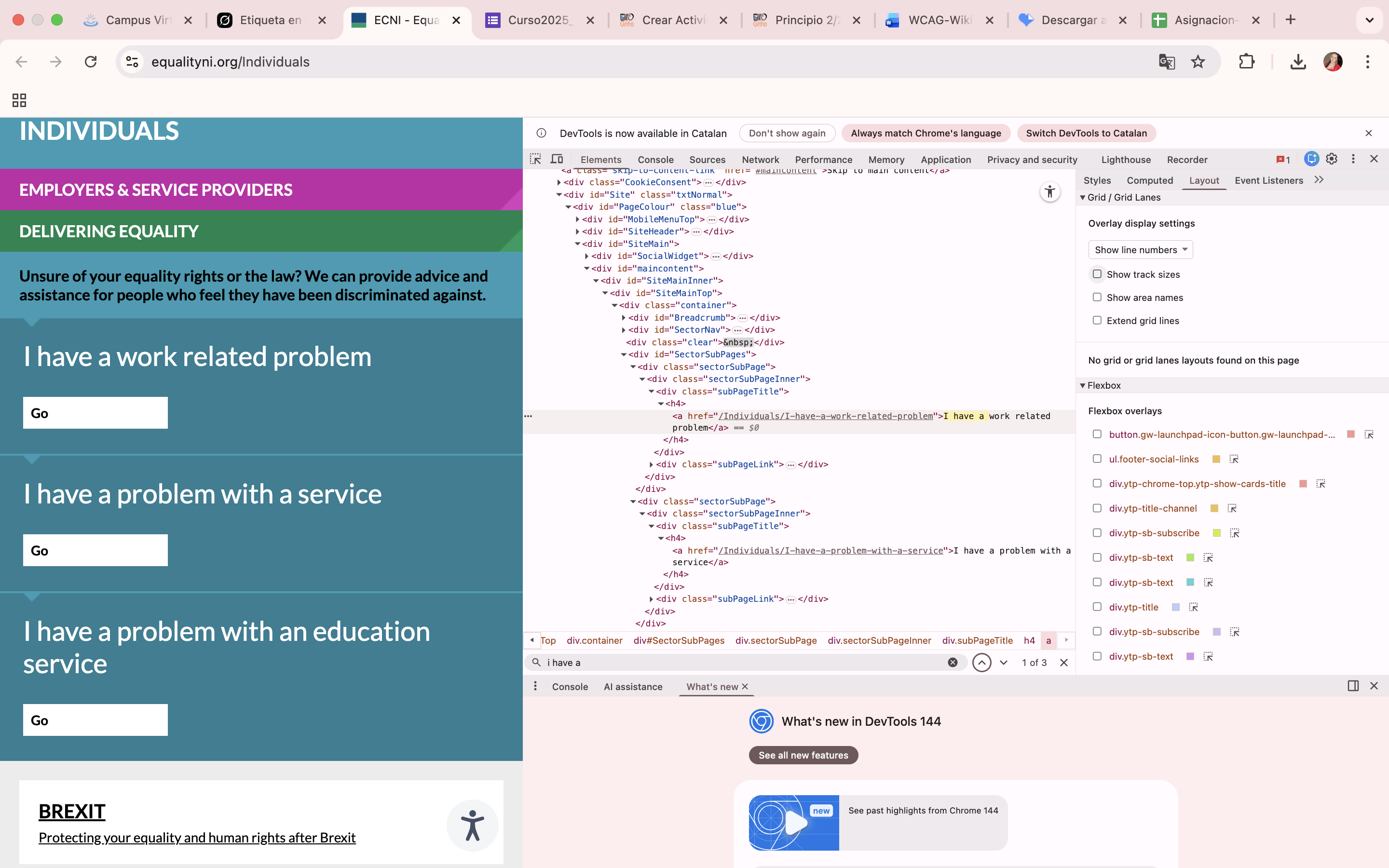Open the Brexit equality rights link
The height and width of the screenshot is (868, 1389).
pyautogui.click(x=197, y=838)
